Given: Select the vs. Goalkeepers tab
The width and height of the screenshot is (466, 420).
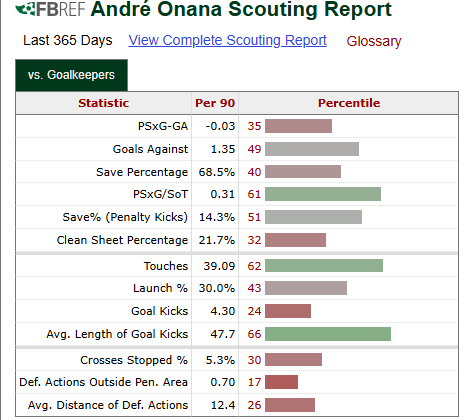Looking at the screenshot, I should click(71, 75).
